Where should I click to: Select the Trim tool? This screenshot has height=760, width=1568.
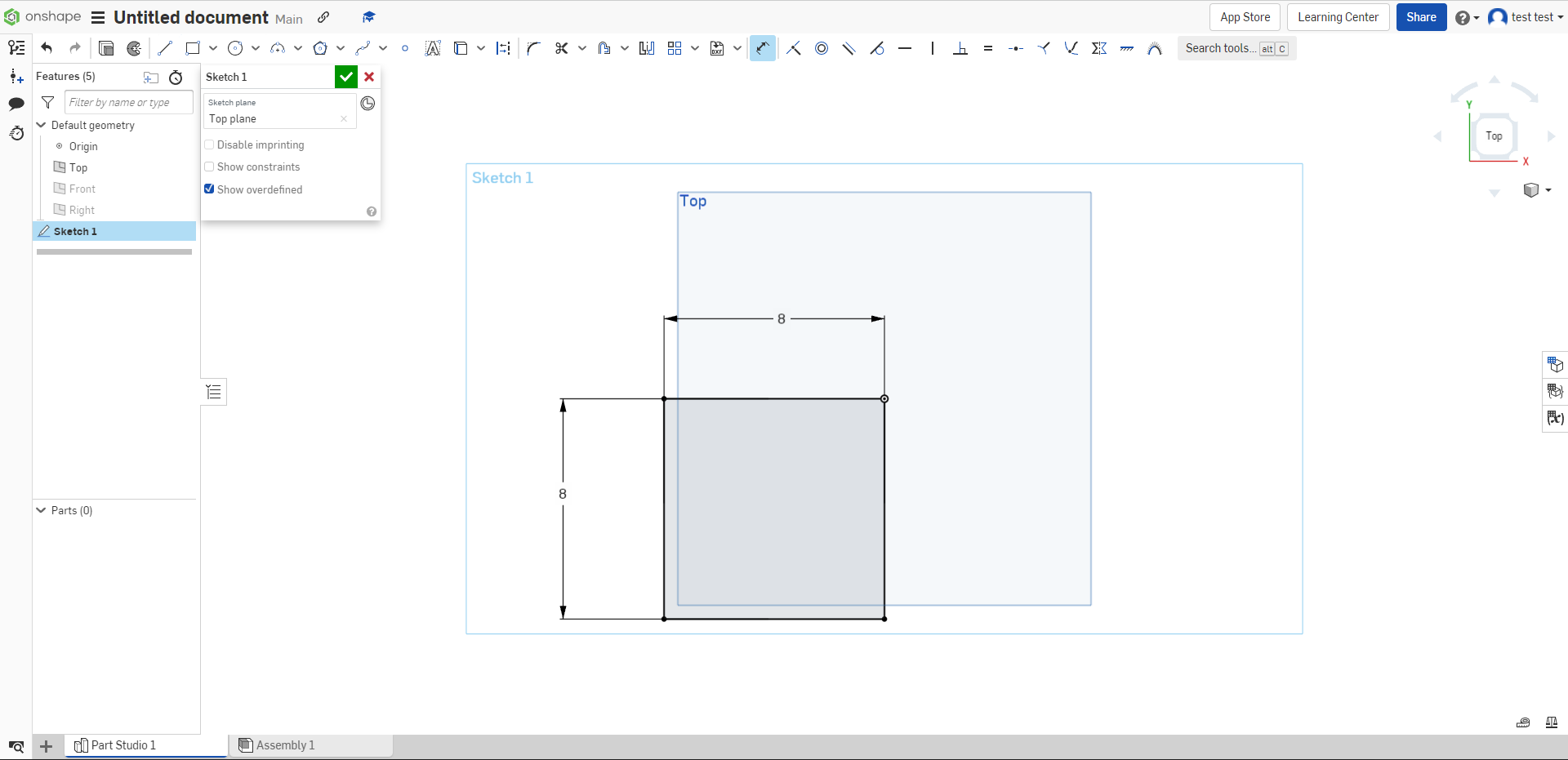point(561,48)
